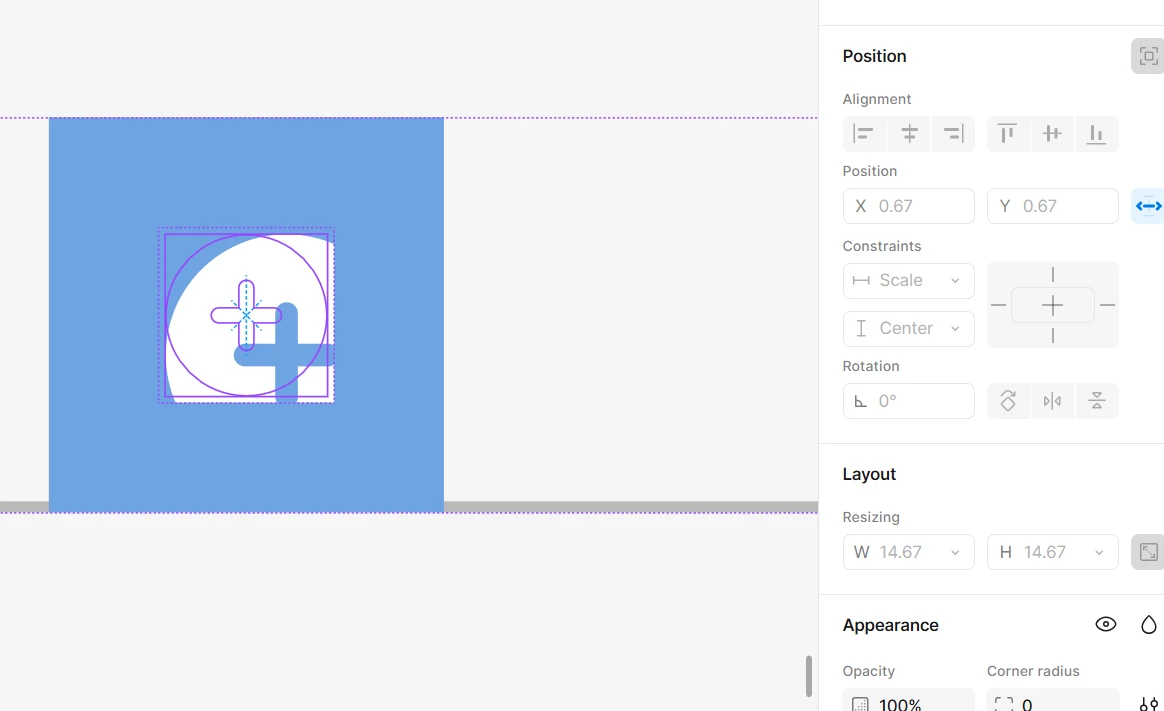The image size is (1164, 711).
Task: Toggle the blue ignore auto layout button
Action: (x=1148, y=206)
